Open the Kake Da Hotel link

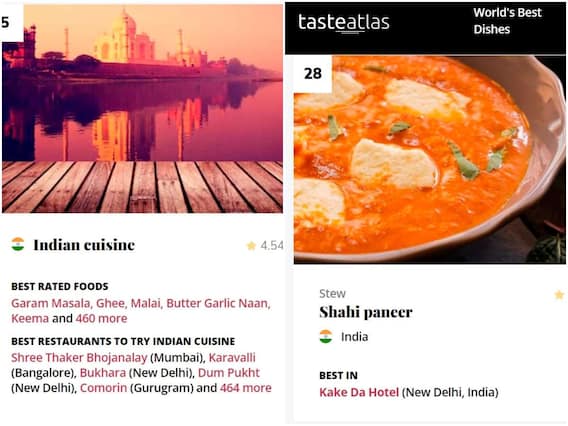[359, 392]
